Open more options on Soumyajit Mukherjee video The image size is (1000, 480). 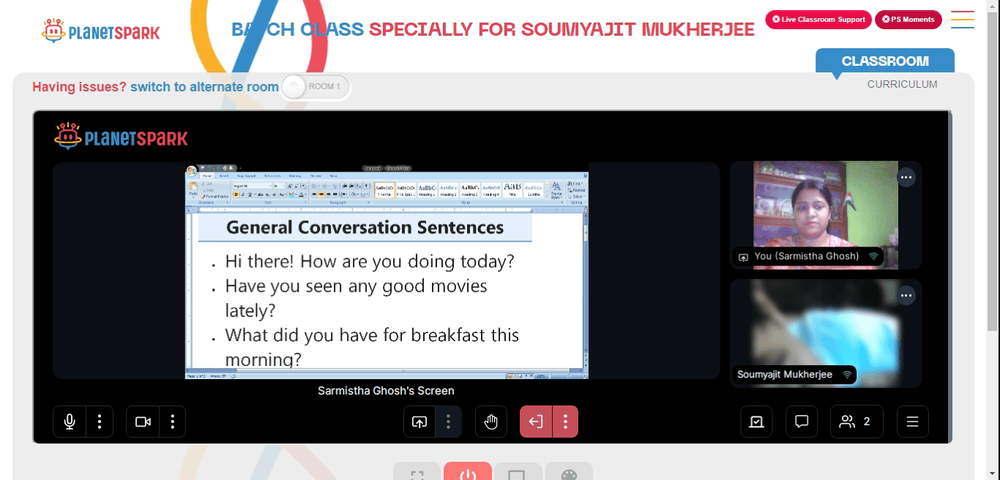coord(906,295)
